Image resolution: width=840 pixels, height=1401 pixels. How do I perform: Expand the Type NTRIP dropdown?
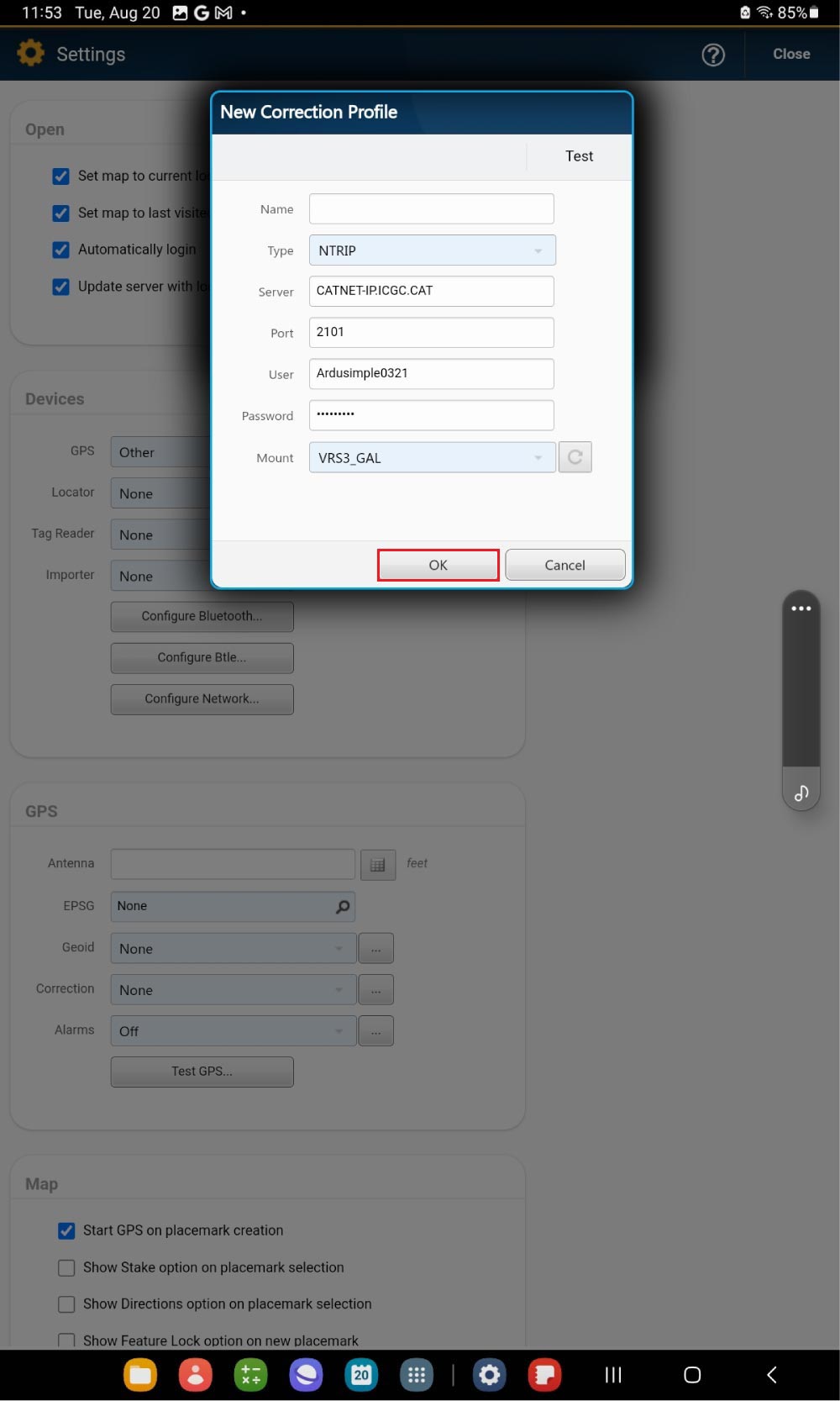coord(432,250)
